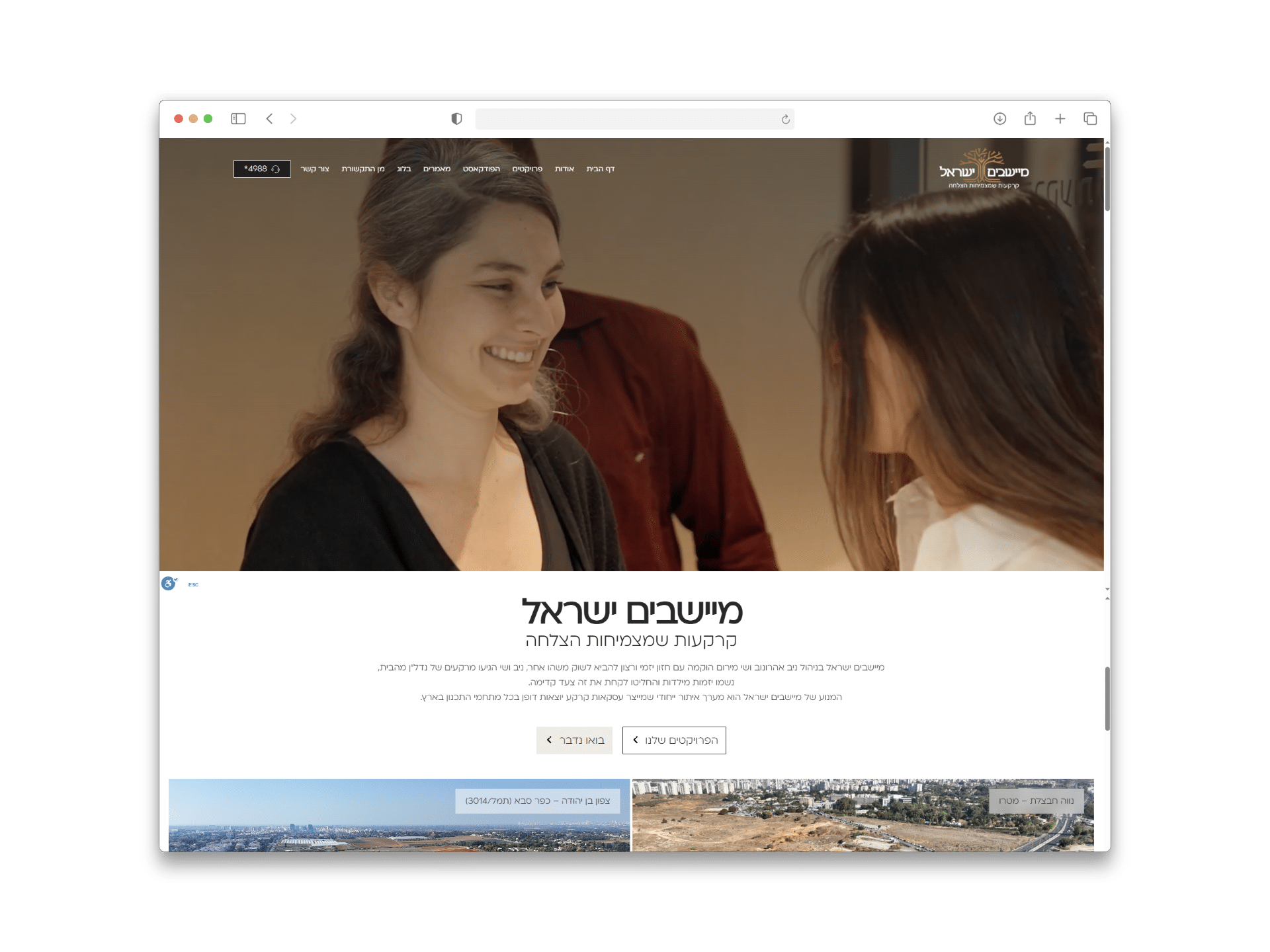Viewport: 1270px width, 952px height.
Task: Click the reload icon in the address bar
Action: (x=784, y=119)
